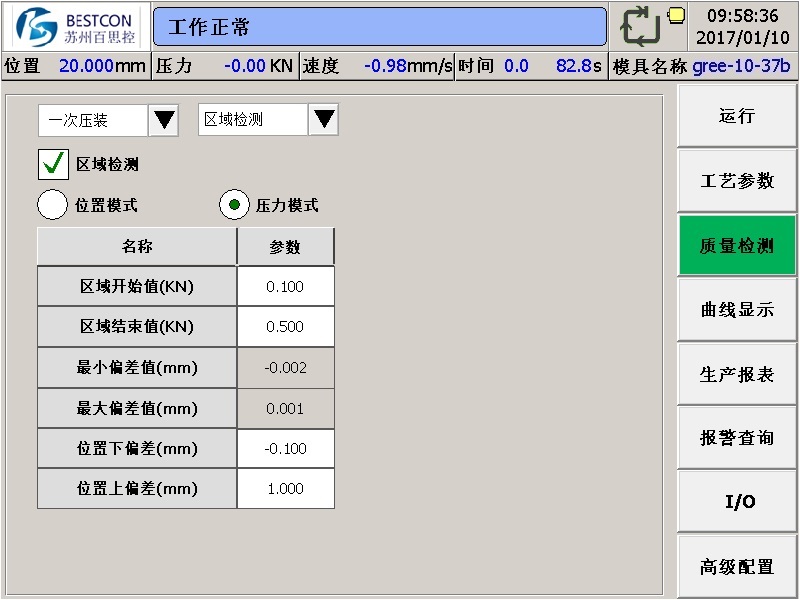The height and width of the screenshot is (600, 800).
Task: Click the 最大偏差值(mm) label
Action: [137, 408]
